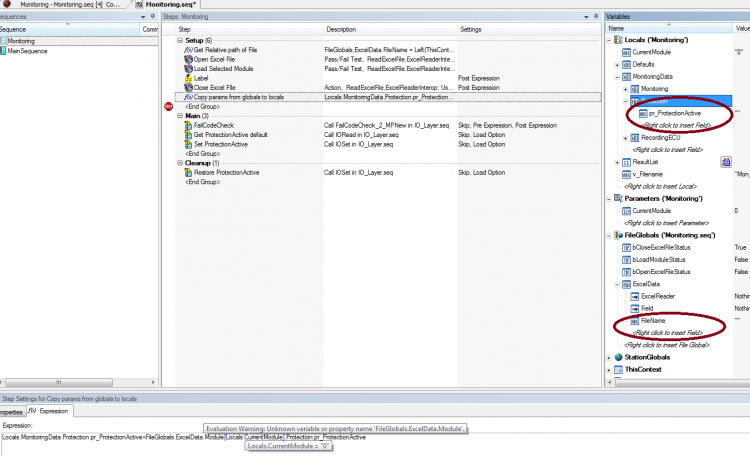This screenshot has width=750, height=456.
Task: Click the Restore ProtectionActive step icon
Action: [x=188, y=172]
